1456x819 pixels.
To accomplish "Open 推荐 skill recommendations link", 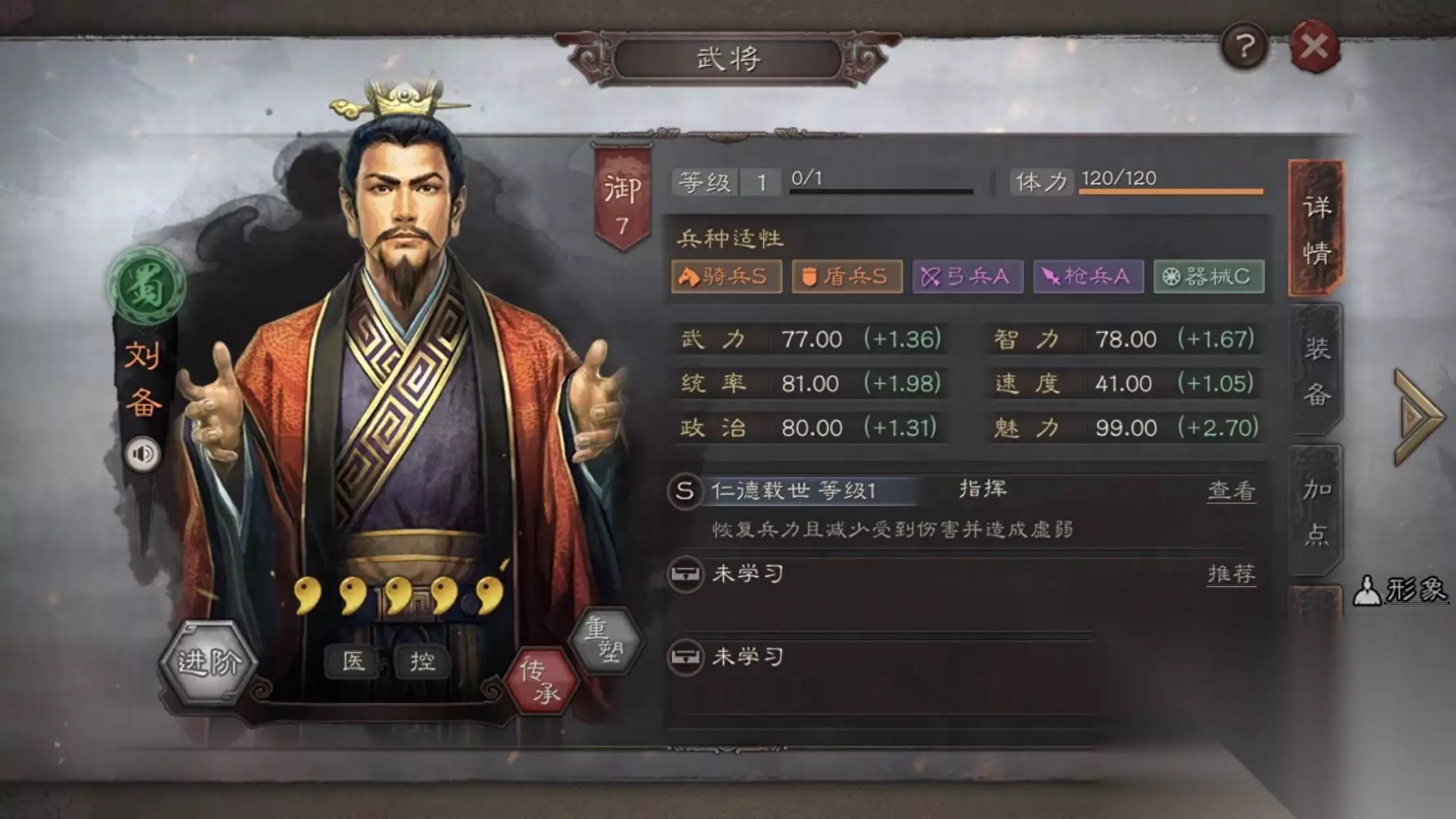I will (1231, 574).
